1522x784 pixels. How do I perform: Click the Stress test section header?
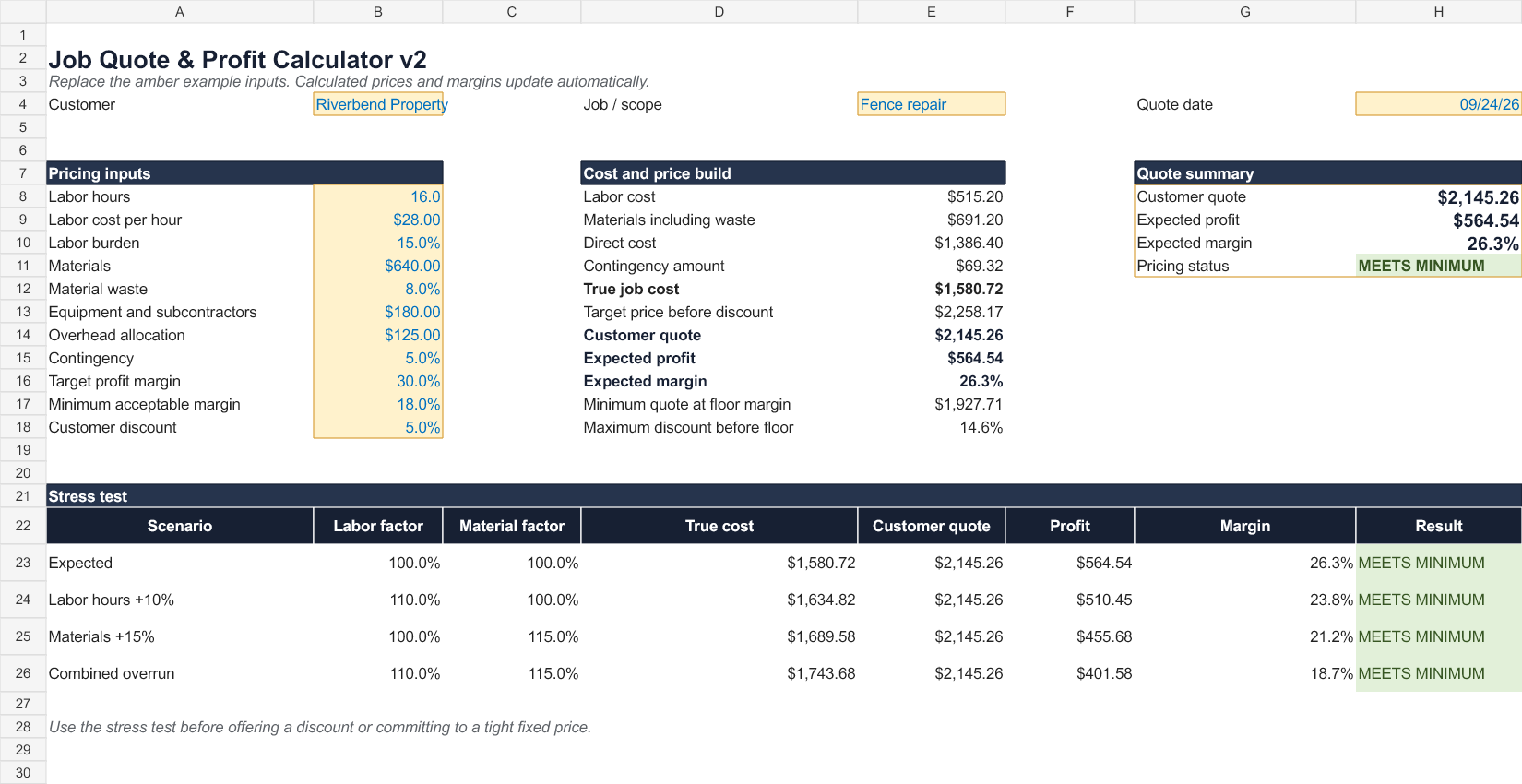coord(784,496)
